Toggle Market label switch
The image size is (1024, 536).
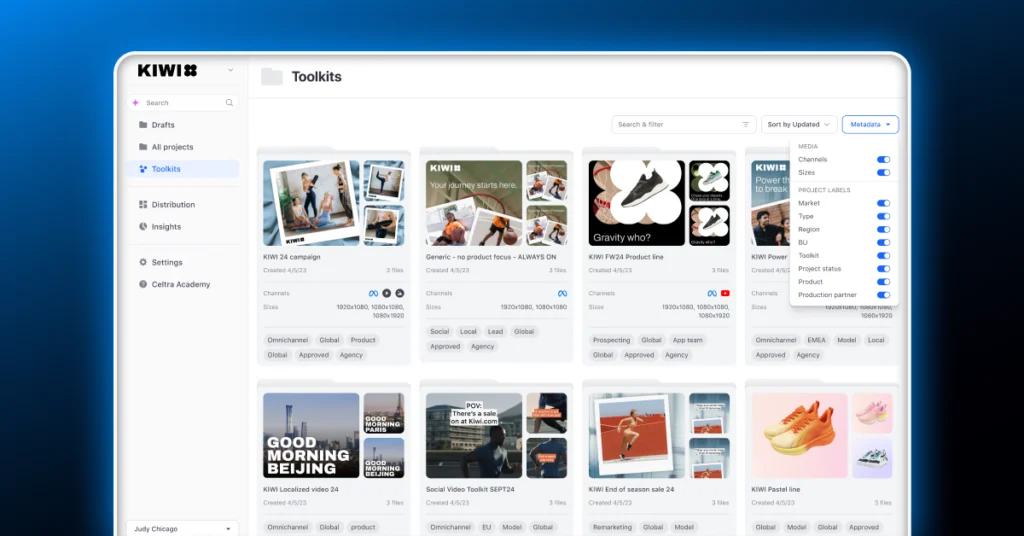tap(883, 203)
